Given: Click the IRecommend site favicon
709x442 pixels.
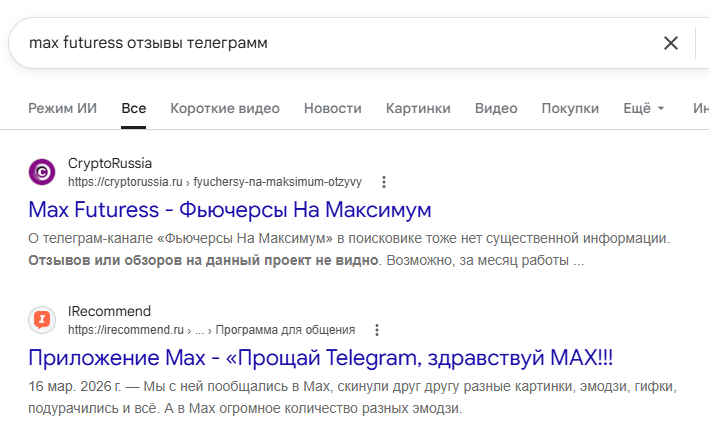Looking at the screenshot, I should tap(42, 320).
